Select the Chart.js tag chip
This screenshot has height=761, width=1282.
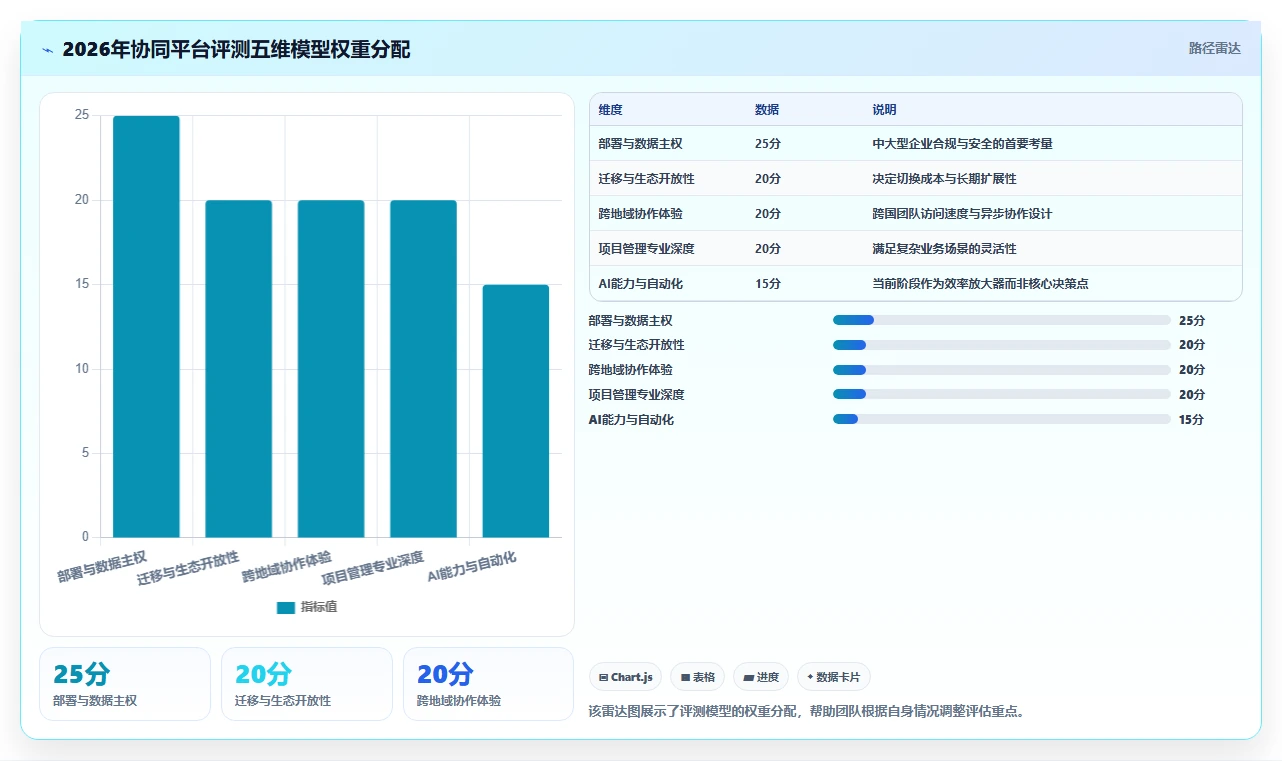(x=625, y=677)
